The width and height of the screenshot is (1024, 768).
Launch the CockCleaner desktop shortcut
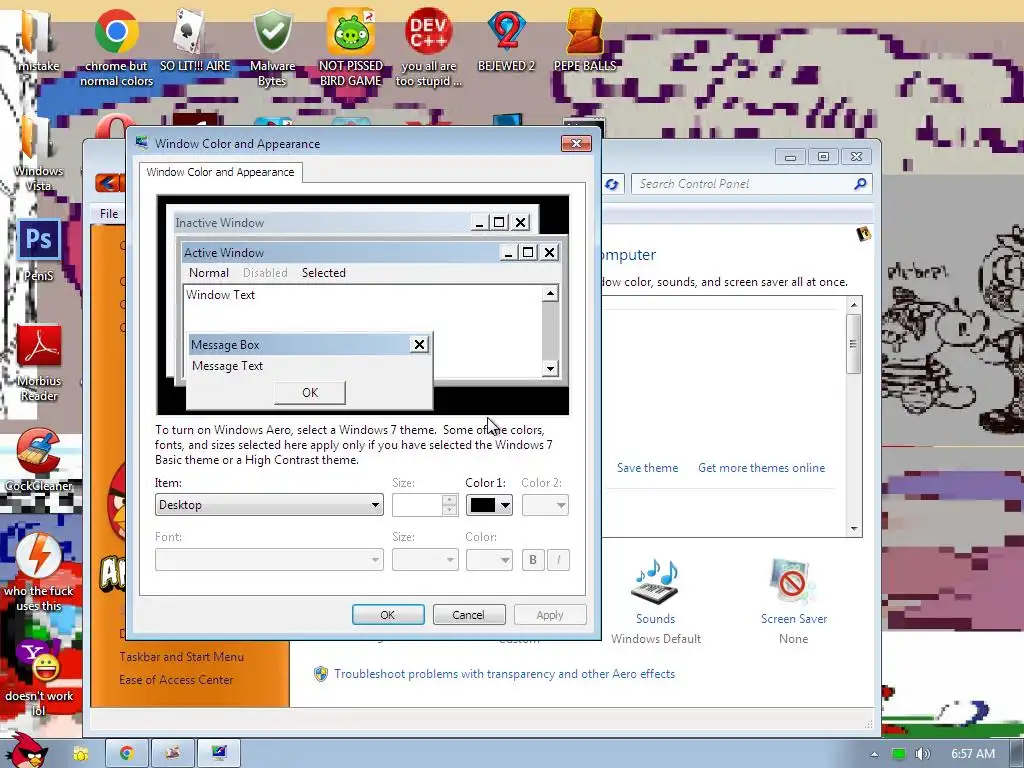[x=39, y=460]
